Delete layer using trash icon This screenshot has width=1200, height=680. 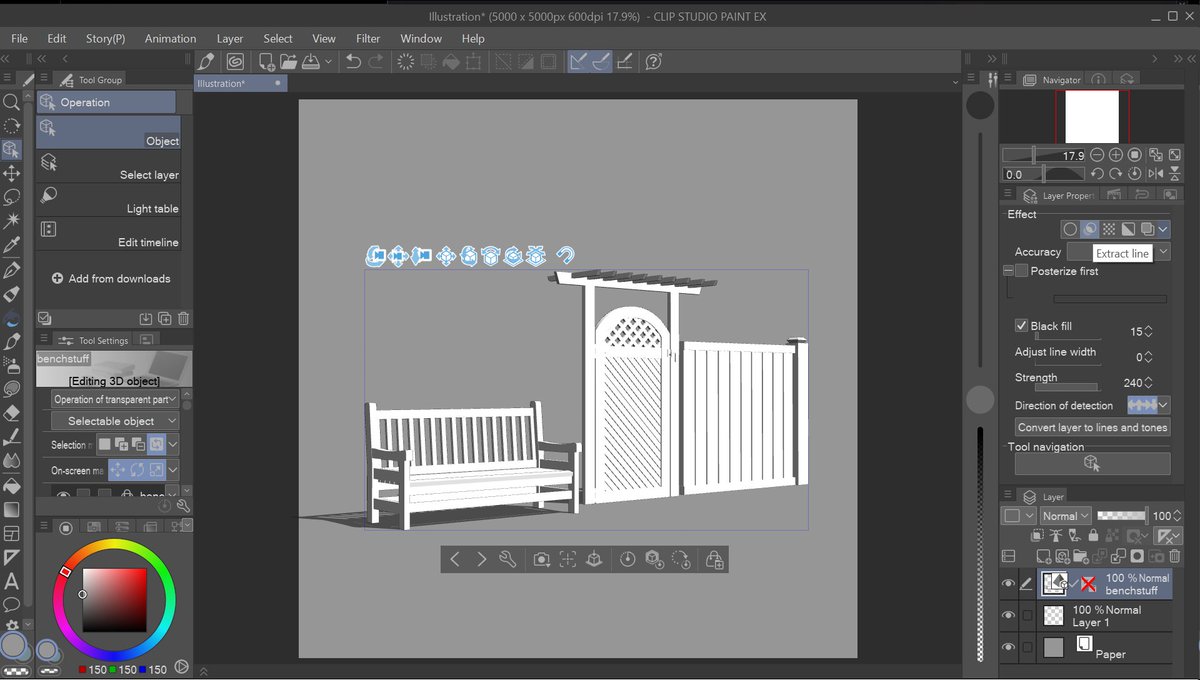pyautogui.click(x=1175, y=556)
